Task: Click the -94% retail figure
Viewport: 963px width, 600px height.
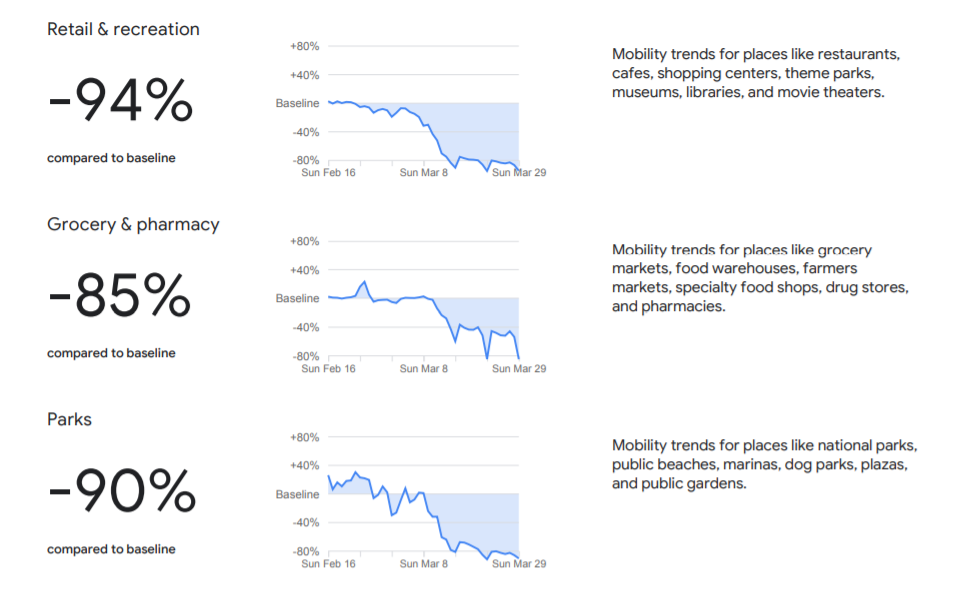Action: (x=120, y=100)
